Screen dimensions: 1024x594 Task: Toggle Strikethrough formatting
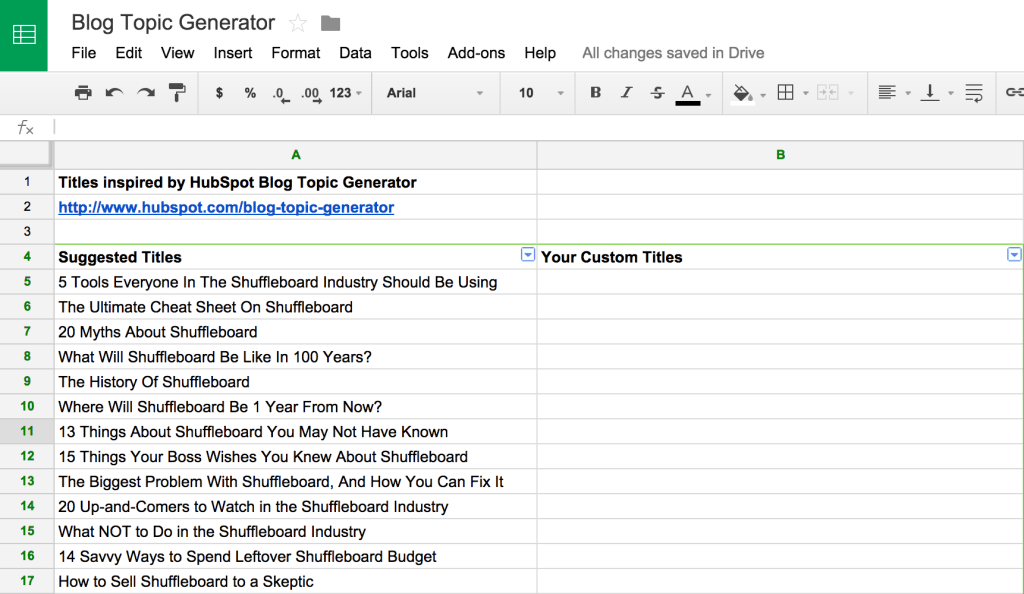coord(657,93)
